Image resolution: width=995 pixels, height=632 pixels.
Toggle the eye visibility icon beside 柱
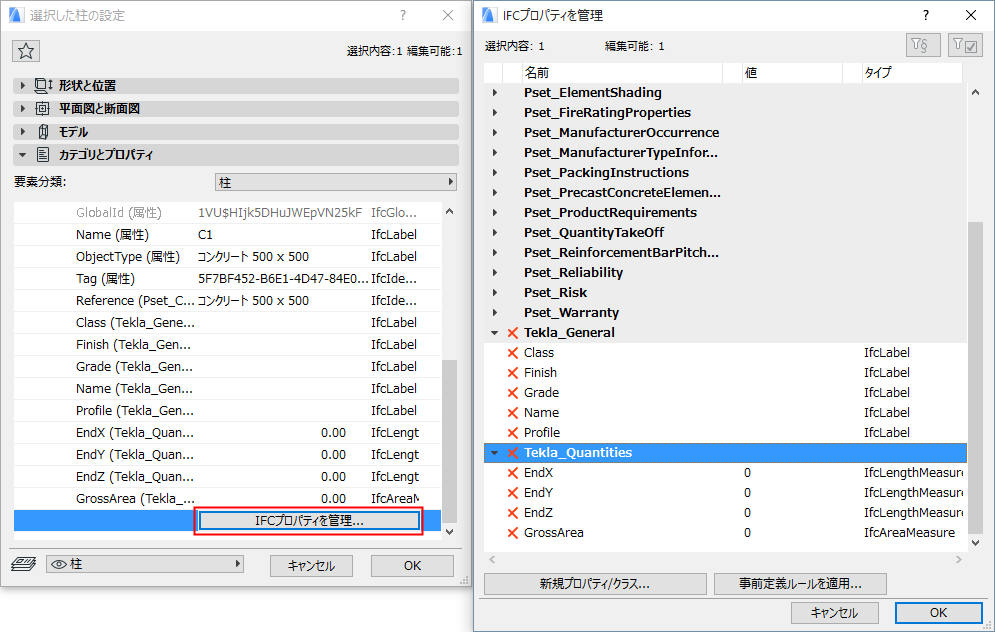[x=58, y=565]
